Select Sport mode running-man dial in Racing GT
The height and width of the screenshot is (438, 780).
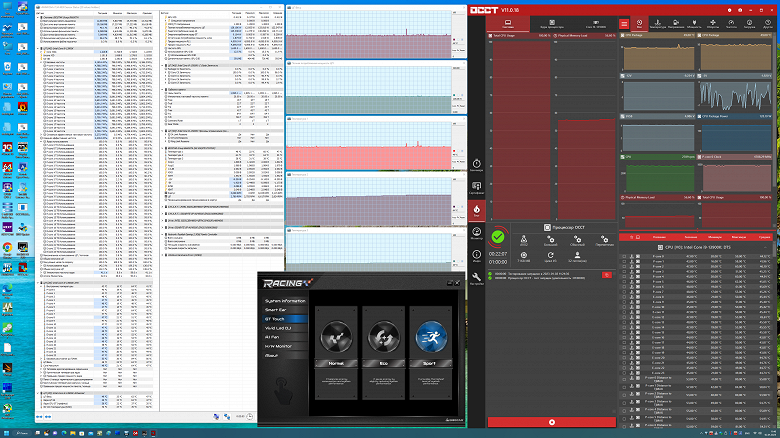(x=431, y=337)
